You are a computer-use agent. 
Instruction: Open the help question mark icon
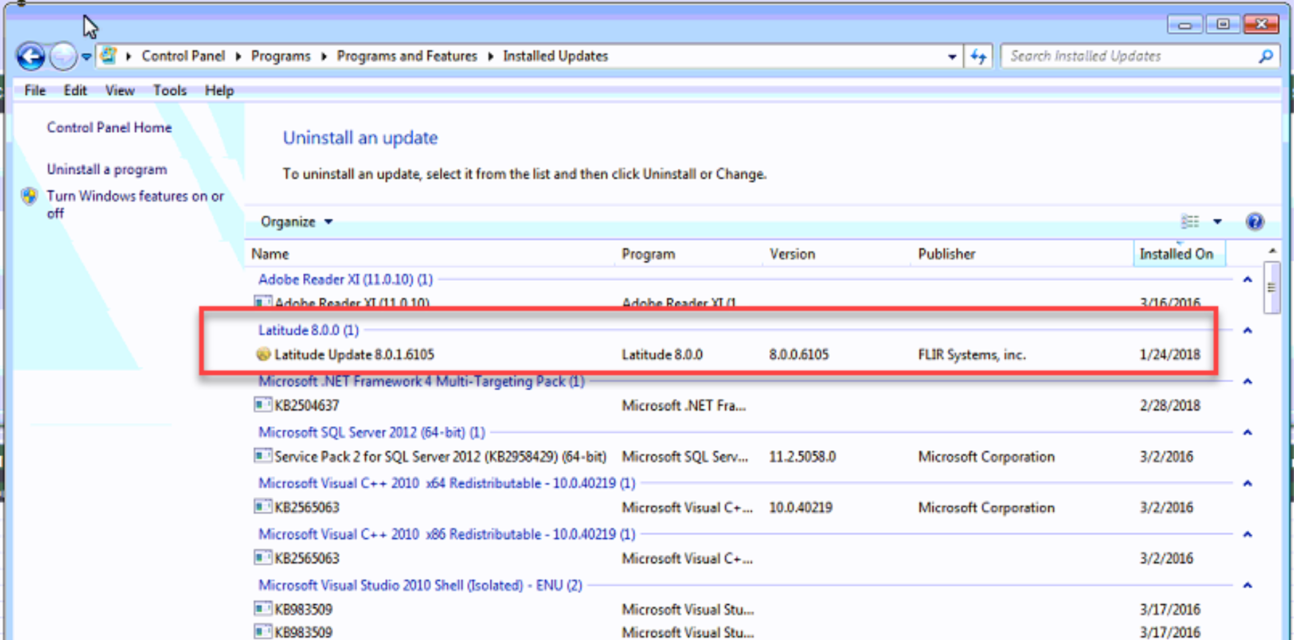point(1255,222)
